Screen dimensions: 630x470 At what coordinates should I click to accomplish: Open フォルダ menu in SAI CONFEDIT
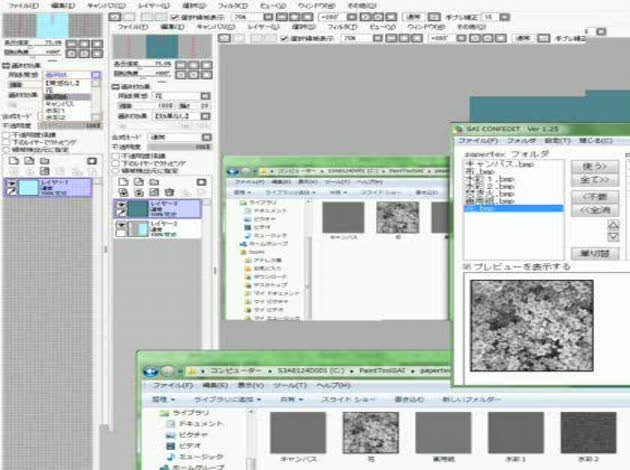(x=521, y=141)
